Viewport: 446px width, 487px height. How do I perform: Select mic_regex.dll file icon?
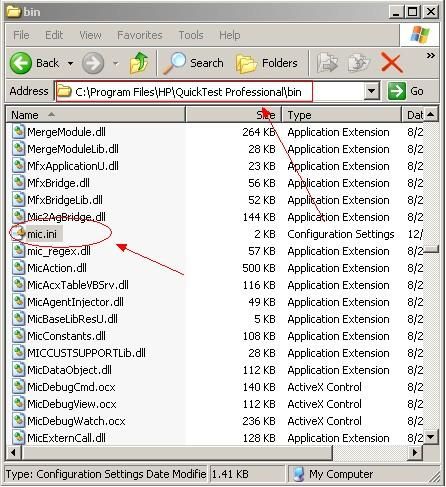pyautogui.click(x=19, y=251)
